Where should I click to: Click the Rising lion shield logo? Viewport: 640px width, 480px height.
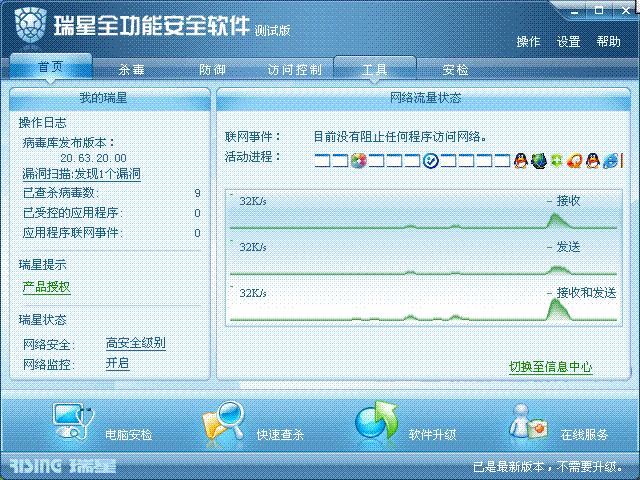pos(30,26)
